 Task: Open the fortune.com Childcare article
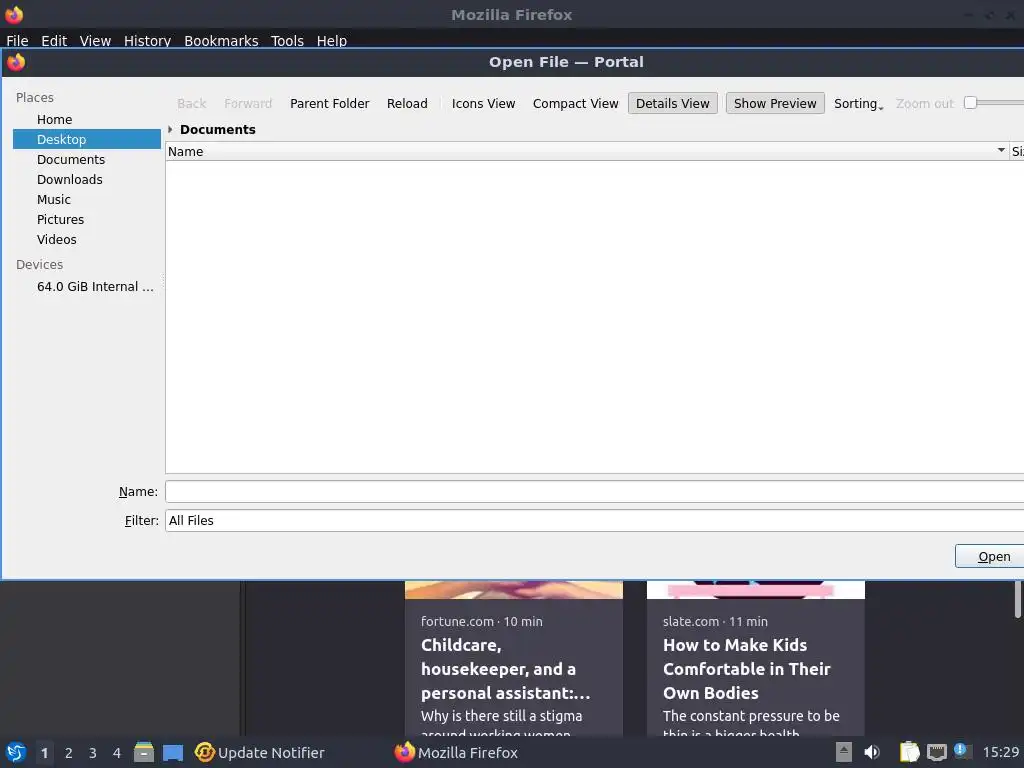coord(505,669)
